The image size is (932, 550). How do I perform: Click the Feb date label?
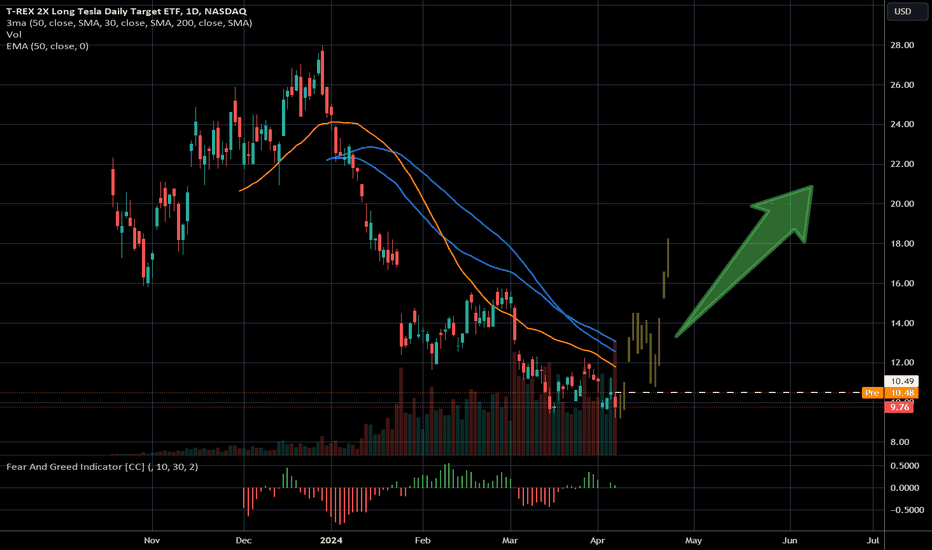click(422, 540)
